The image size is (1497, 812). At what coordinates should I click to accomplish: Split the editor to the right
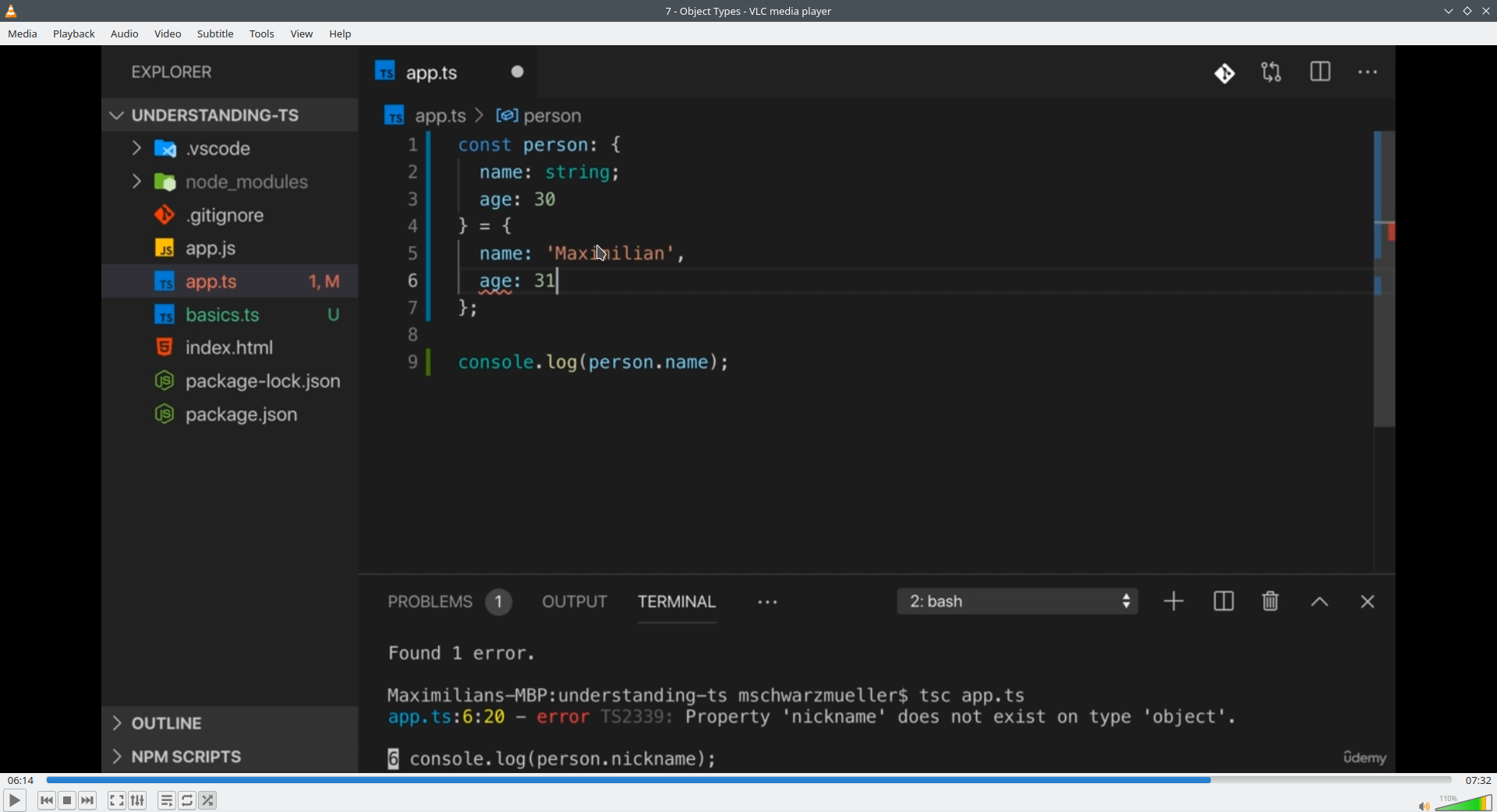tap(1321, 73)
